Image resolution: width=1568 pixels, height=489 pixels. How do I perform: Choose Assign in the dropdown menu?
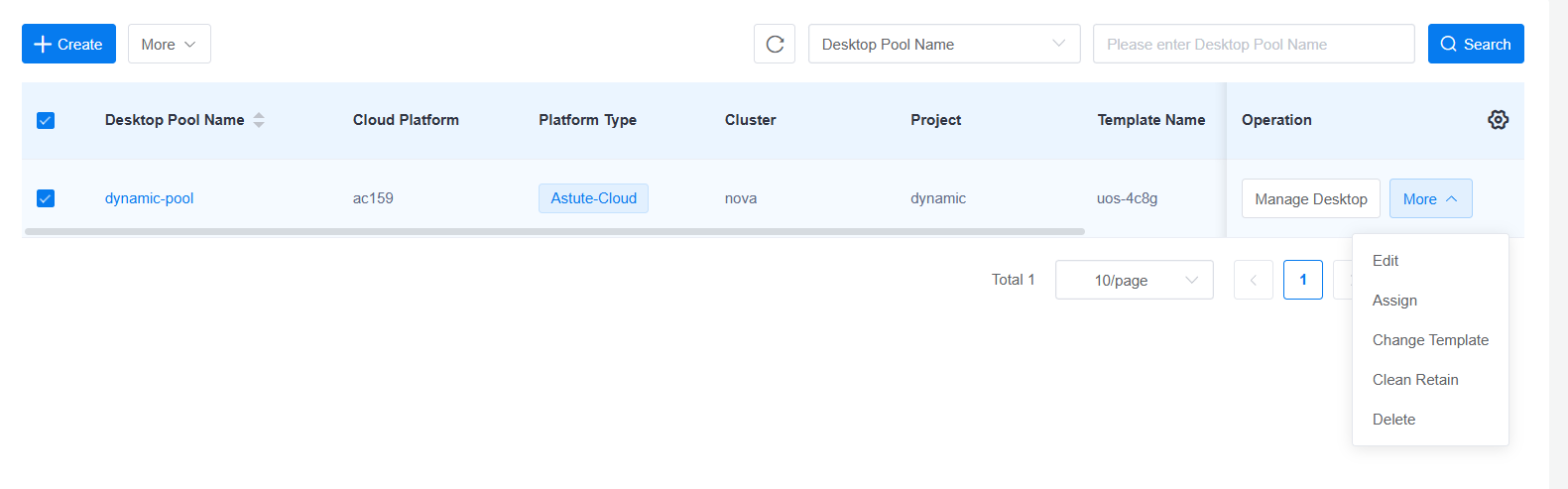coord(1394,301)
